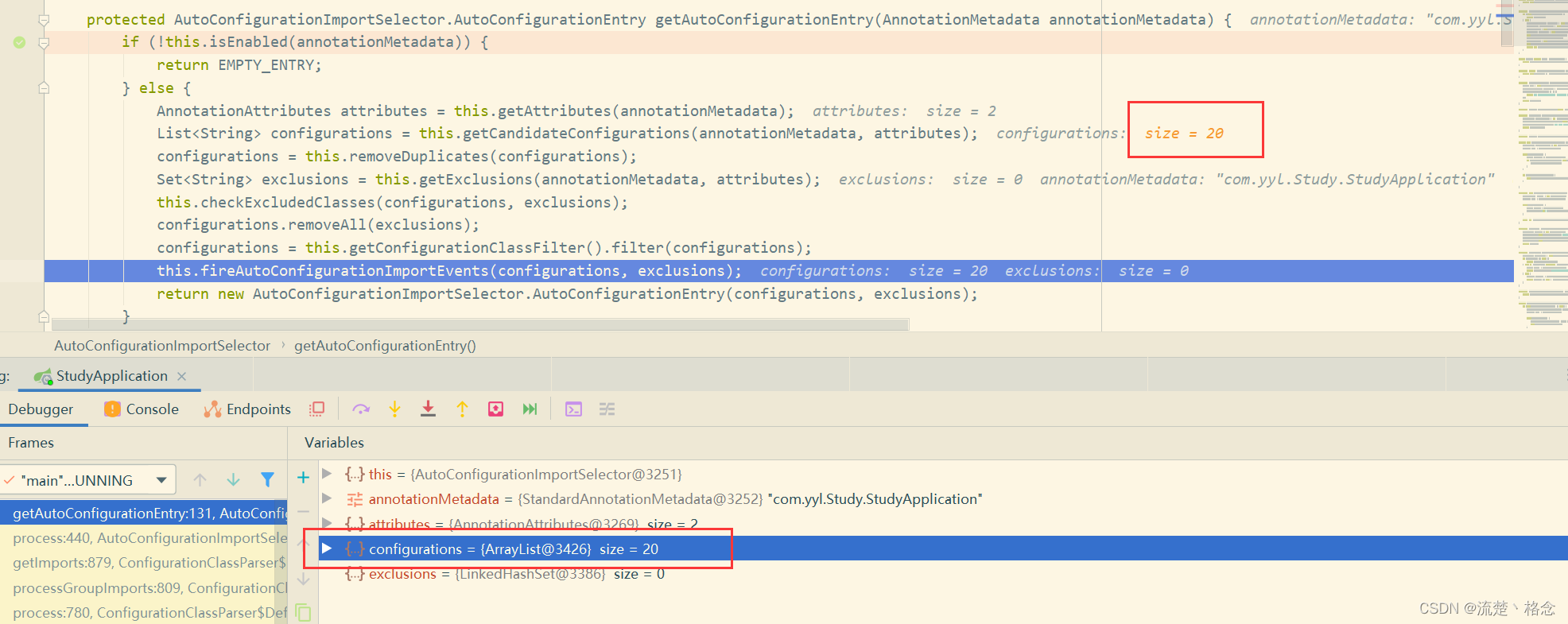This screenshot has height=624, width=1568.
Task: Select frame process:440
Action: 143,538
